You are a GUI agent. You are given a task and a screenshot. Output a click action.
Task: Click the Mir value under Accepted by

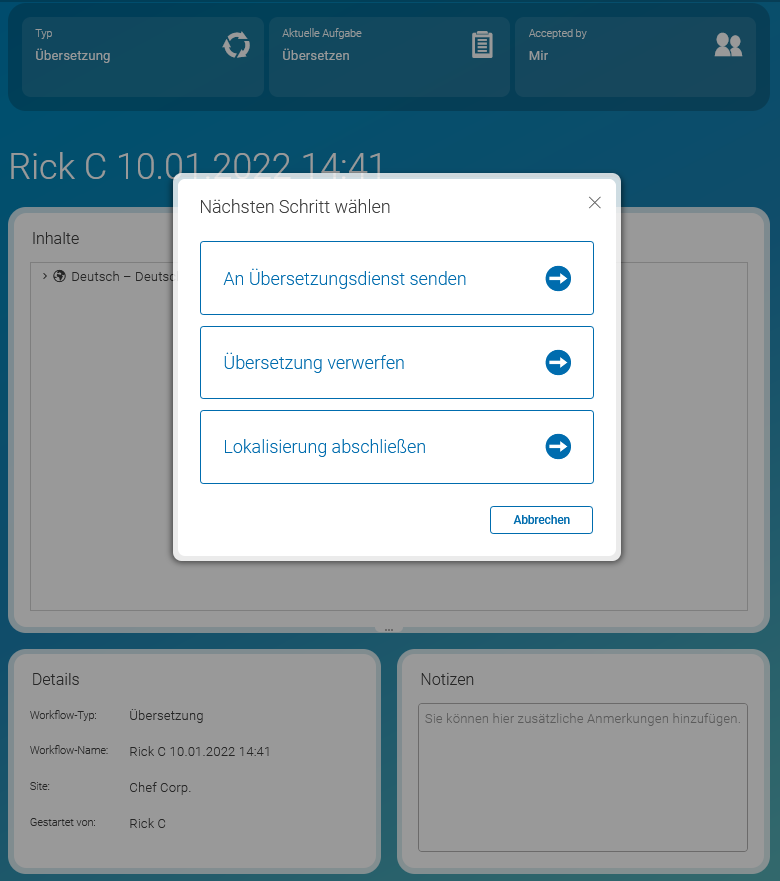click(538, 56)
